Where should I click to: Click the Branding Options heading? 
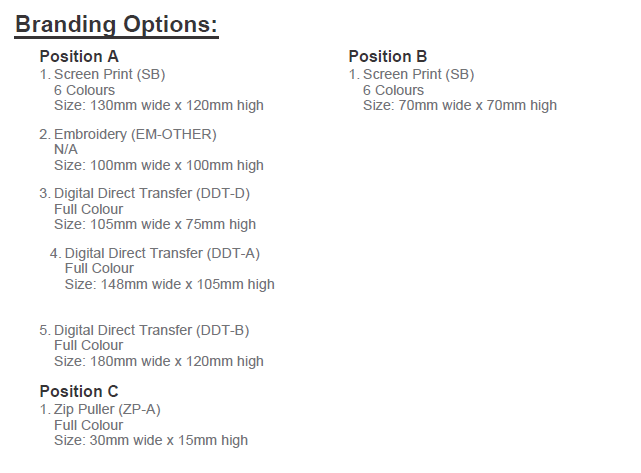coord(116,24)
